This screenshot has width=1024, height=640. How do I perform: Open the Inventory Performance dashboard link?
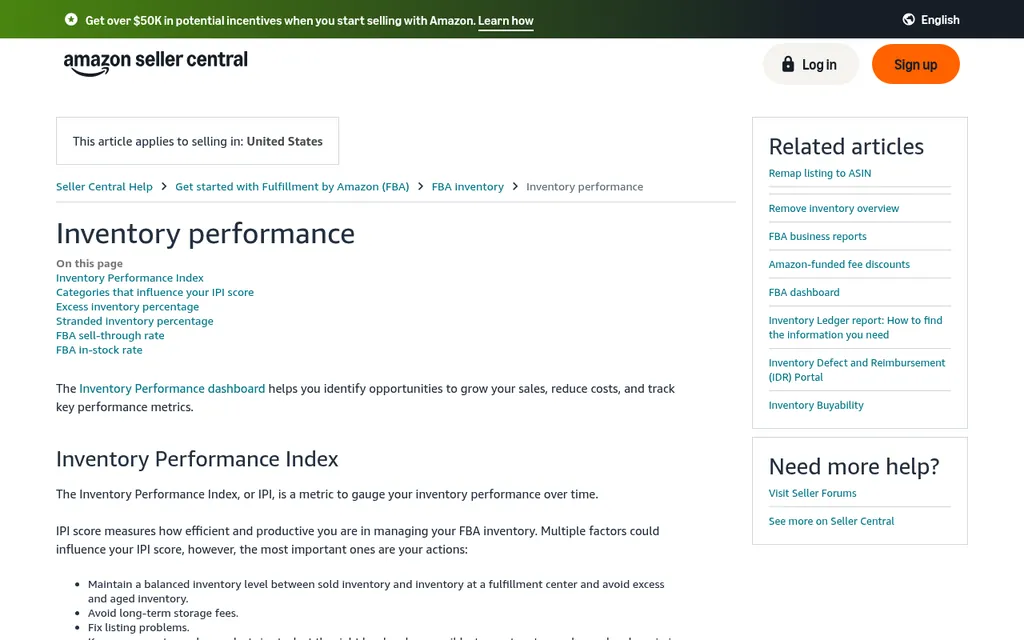[x=172, y=389]
